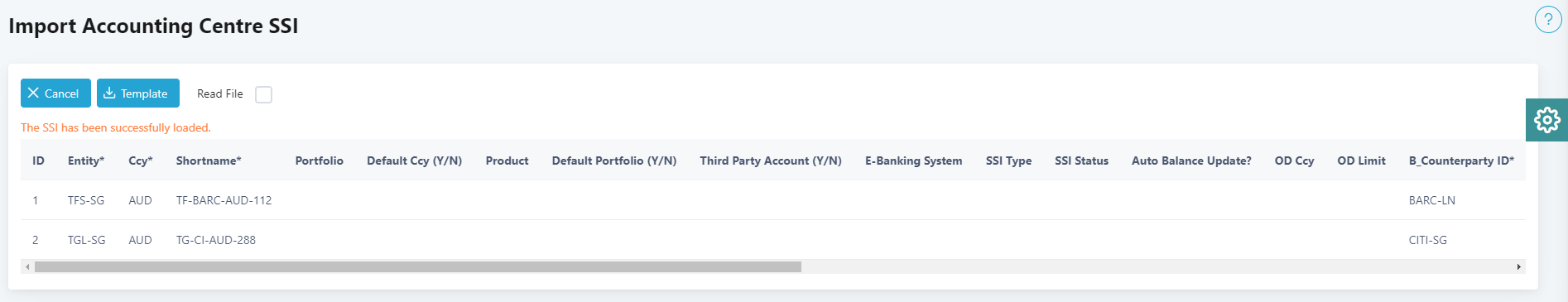Click the download icon on Template button
This screenshot has height=302, width=1568.
pos(109,93)
